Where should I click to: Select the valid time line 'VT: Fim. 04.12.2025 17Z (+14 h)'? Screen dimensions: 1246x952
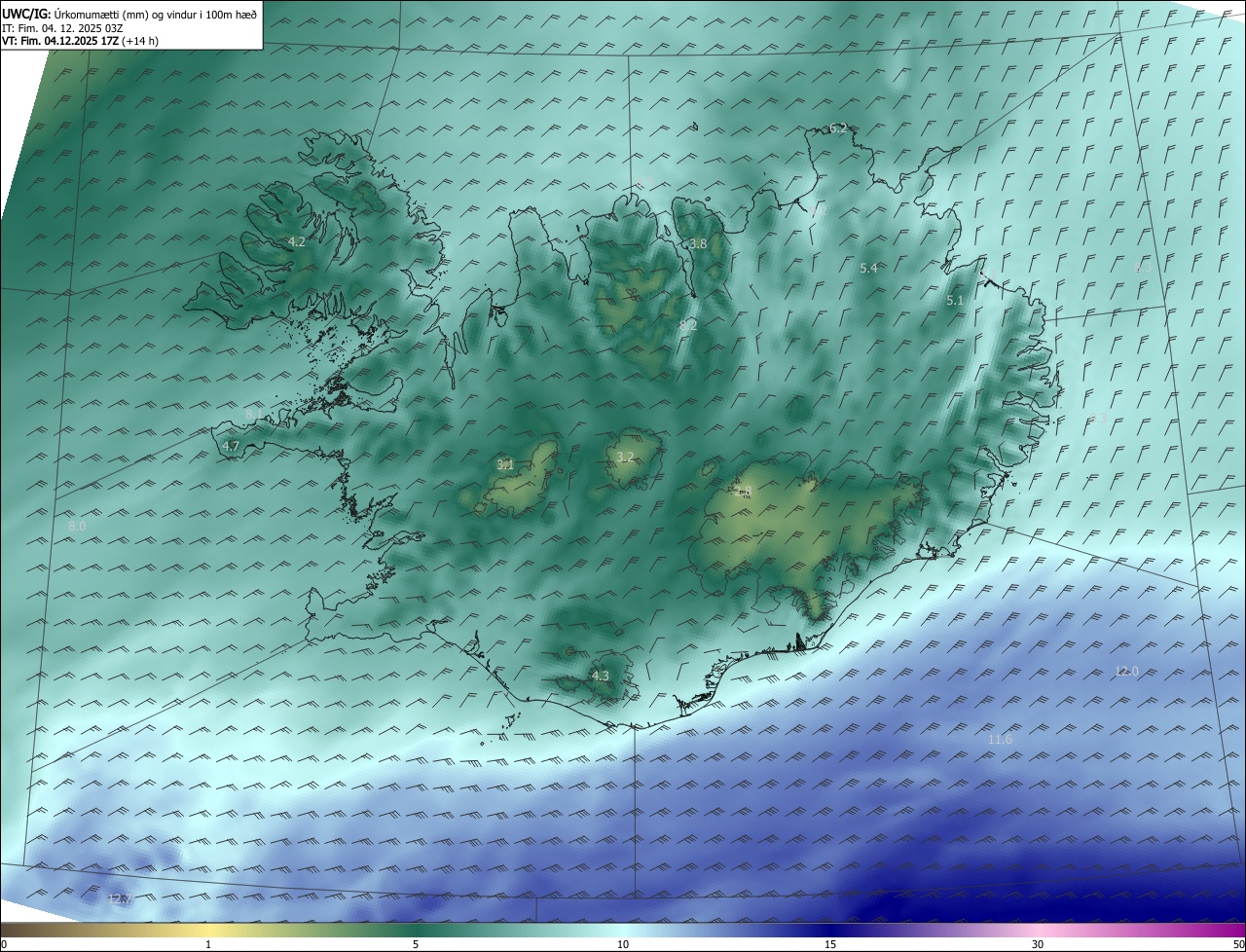coord(80,41)
